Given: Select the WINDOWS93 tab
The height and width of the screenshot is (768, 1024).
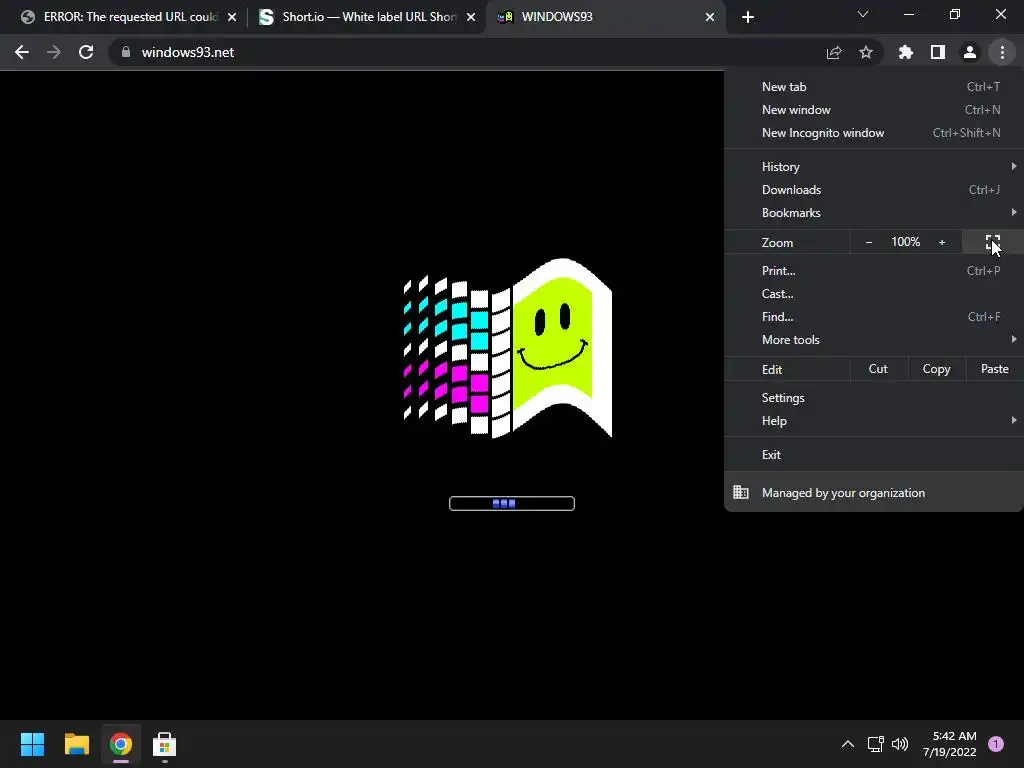Looking at the screenshot, I should tap(605, 17).
